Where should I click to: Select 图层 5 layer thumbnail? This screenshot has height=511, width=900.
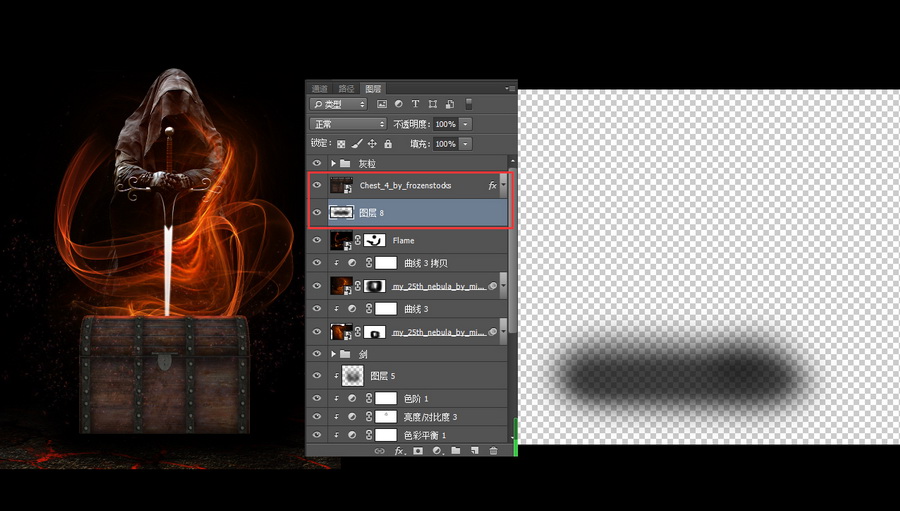(x=352, y=375)
